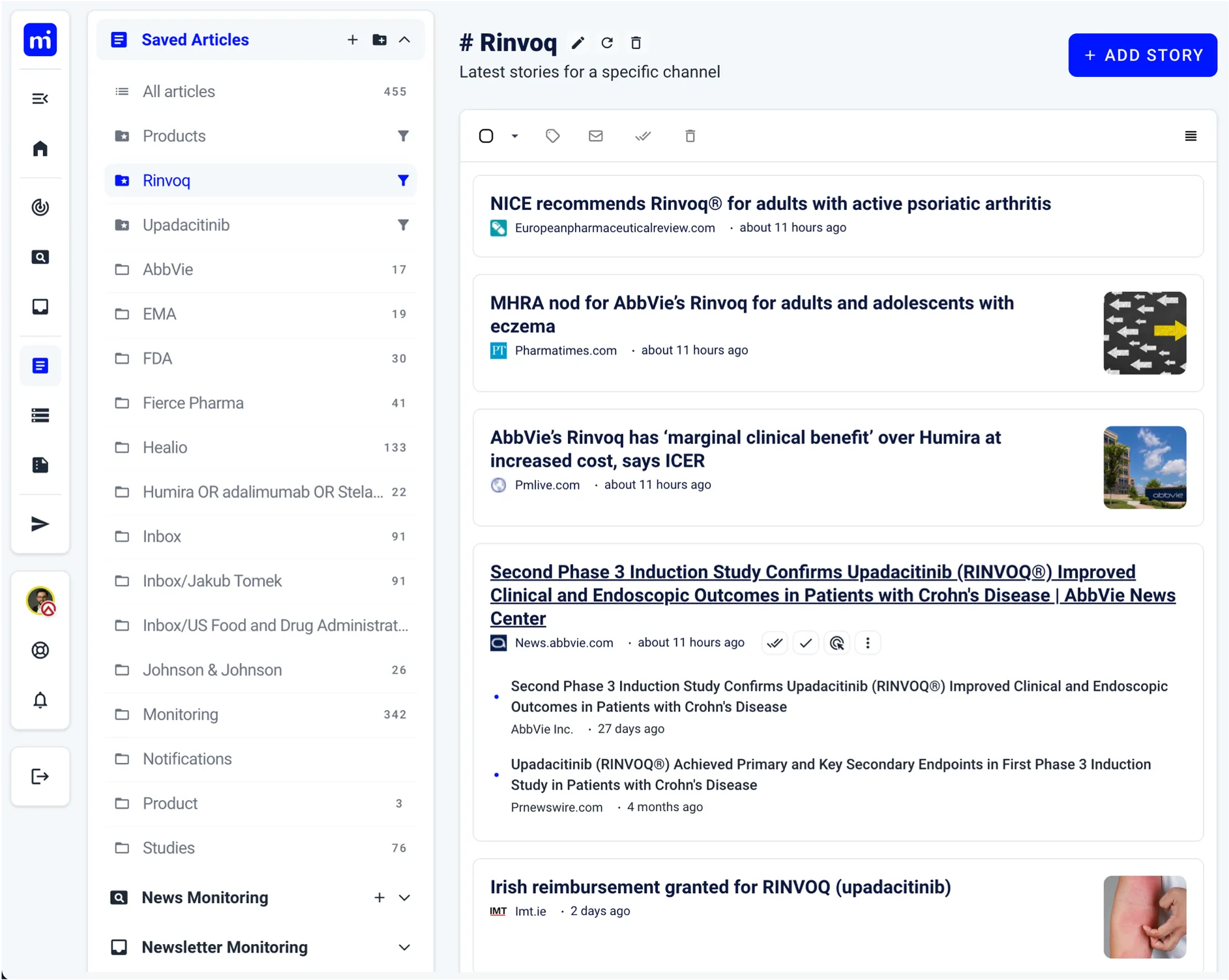Open the Notifications folder

pos(261,759)
